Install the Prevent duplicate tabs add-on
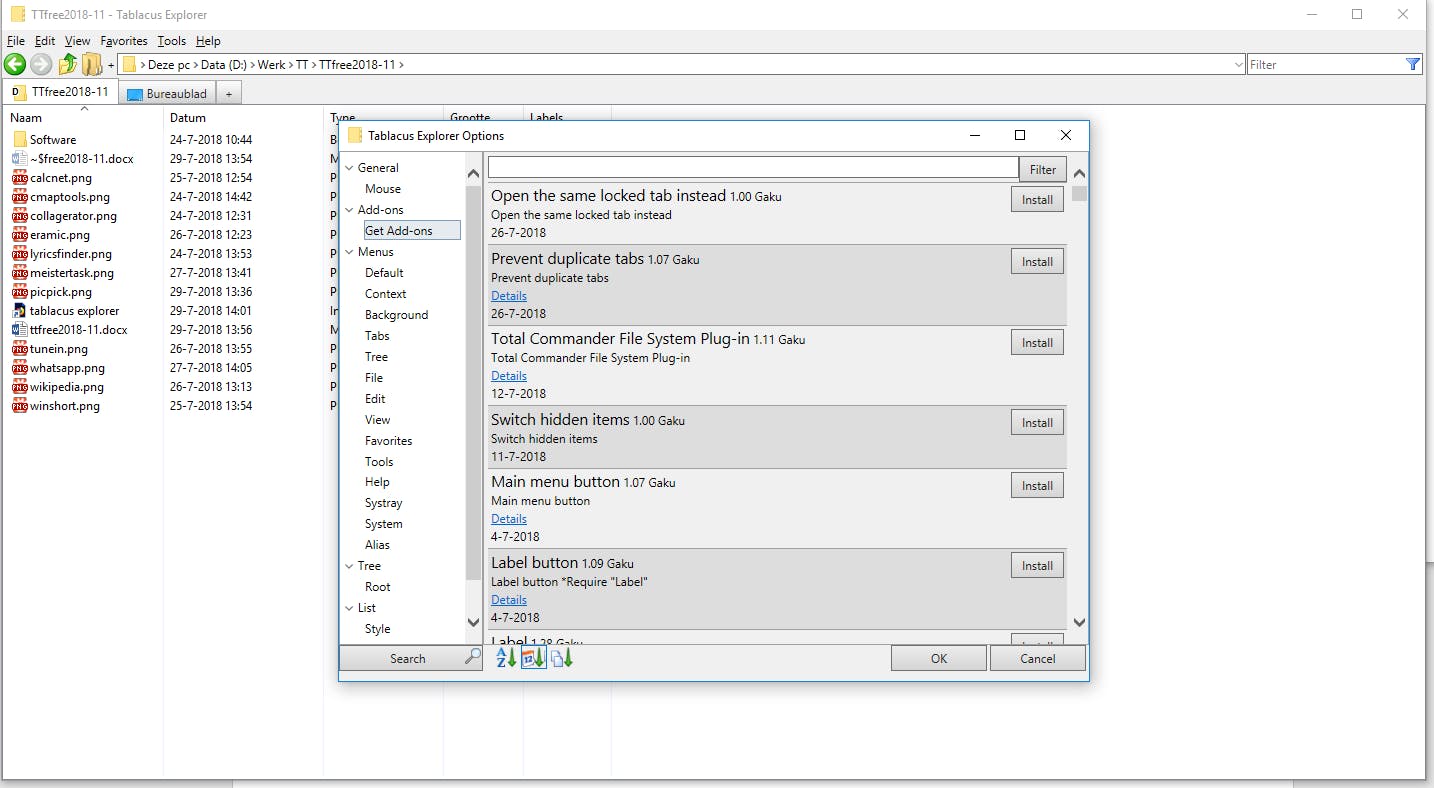1434x788 pixels. (x=1037, y=262)
